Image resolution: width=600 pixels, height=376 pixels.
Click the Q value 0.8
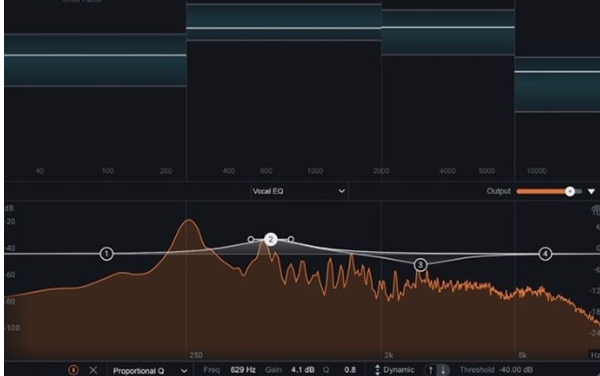(350, 370)
